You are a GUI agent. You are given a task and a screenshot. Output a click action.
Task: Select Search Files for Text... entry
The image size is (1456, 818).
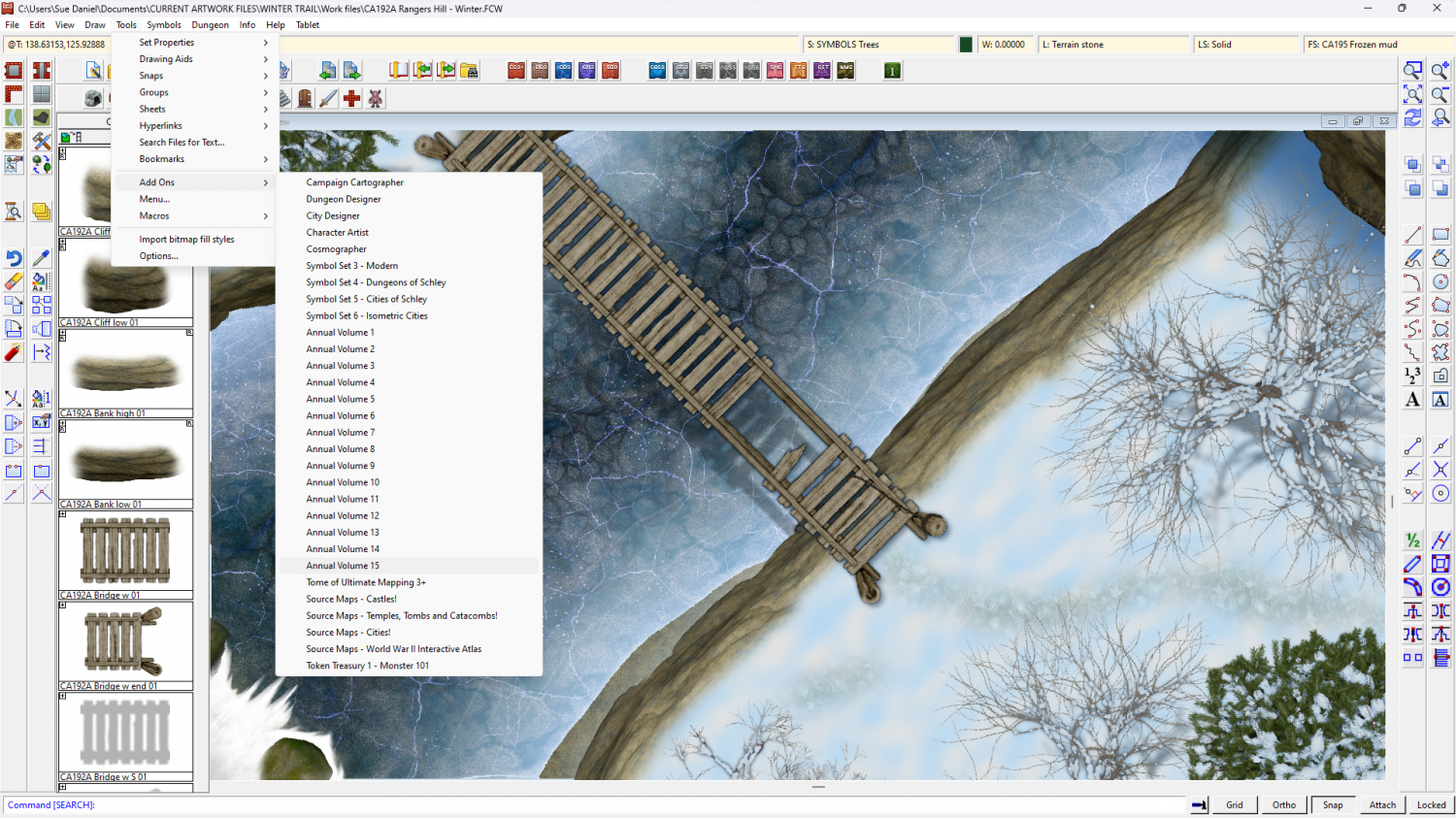pos(195,143)
